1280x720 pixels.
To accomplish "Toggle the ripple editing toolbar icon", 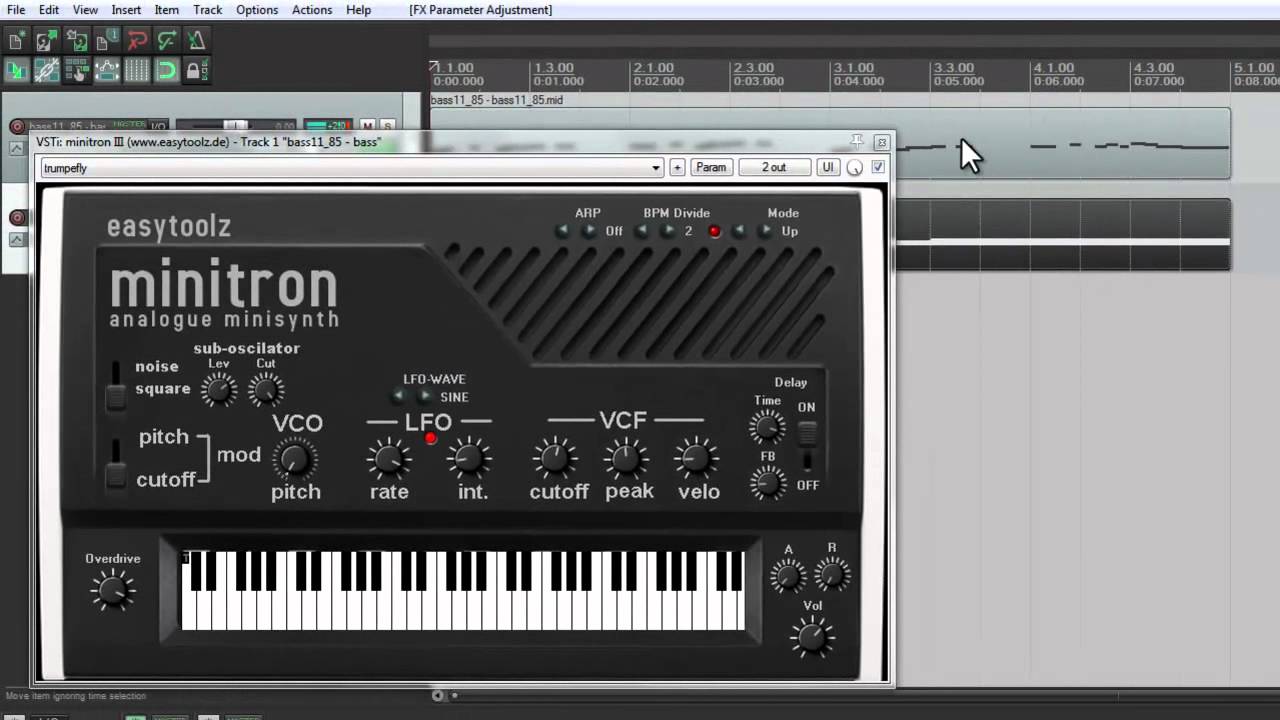I will tap(76, 71).
